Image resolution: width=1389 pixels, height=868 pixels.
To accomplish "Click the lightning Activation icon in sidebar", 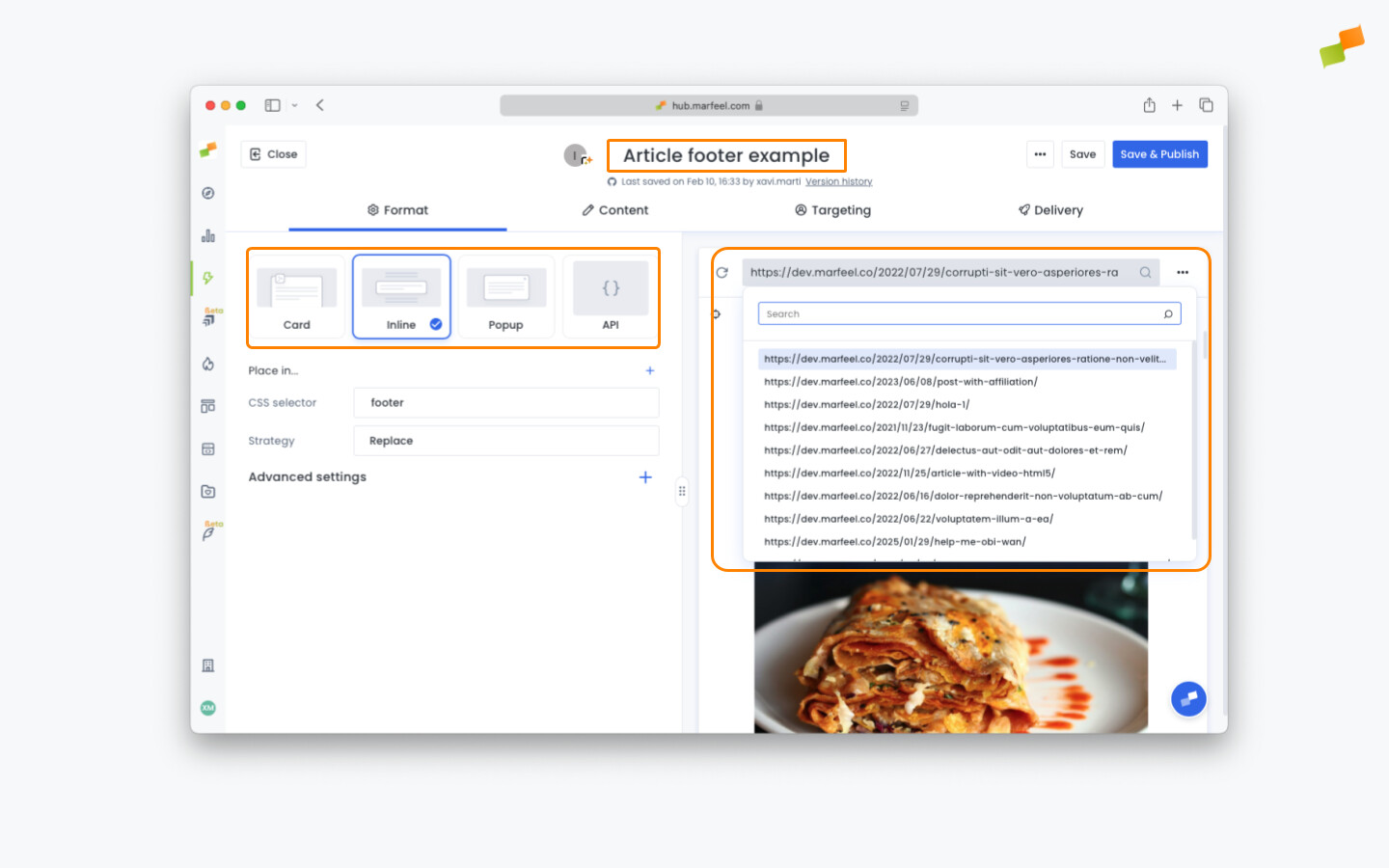I will [207, 277].
